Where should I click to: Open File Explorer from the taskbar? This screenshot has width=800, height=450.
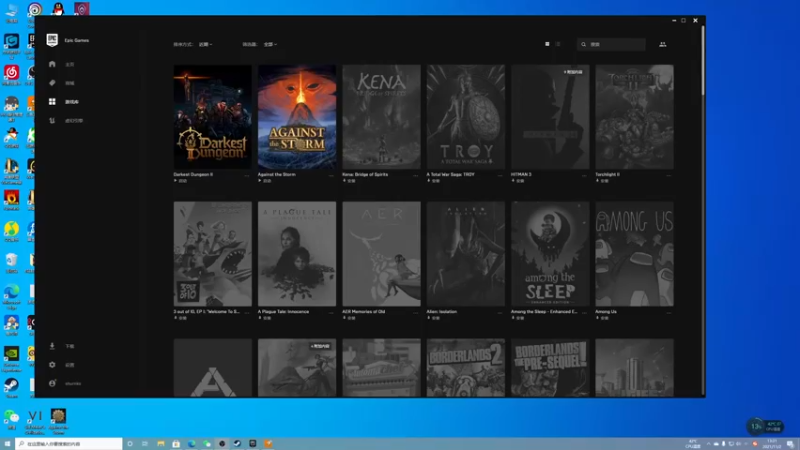(x=161, y=444)
